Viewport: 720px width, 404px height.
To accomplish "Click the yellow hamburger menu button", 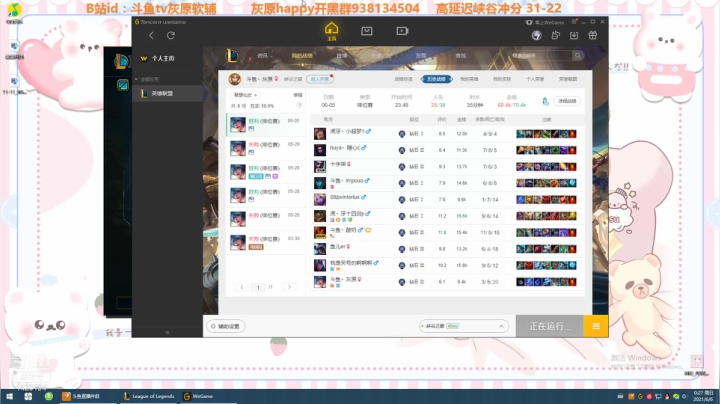I will pyautogui.click(x=596, y=326).
